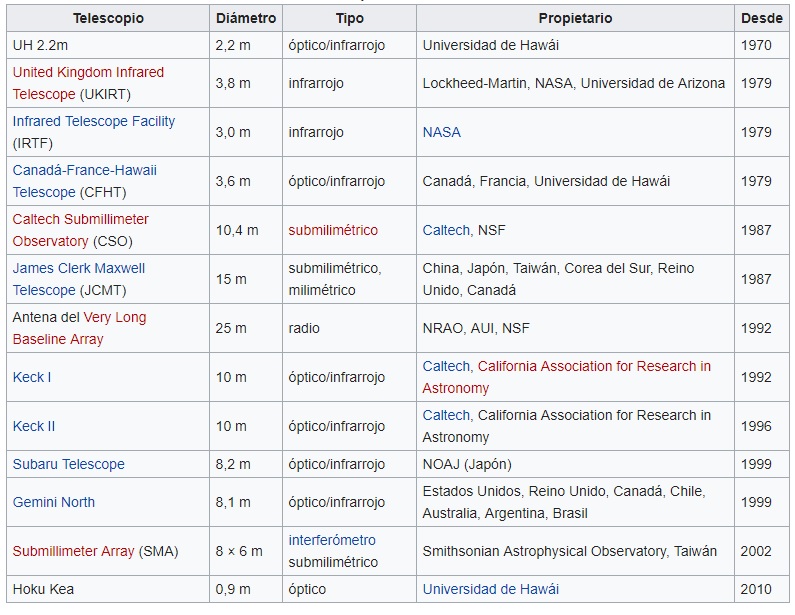Screen dimensions: 795x615
Task: Click the 8 × 6 m diameter cell
Action: pyautogui.click(x=246, y=551)
